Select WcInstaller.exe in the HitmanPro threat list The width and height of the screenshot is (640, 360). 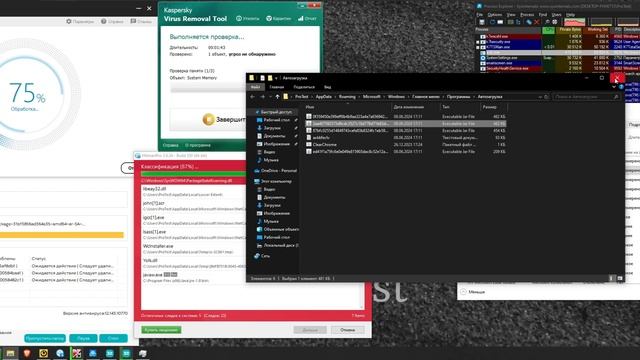click(158, 246)
